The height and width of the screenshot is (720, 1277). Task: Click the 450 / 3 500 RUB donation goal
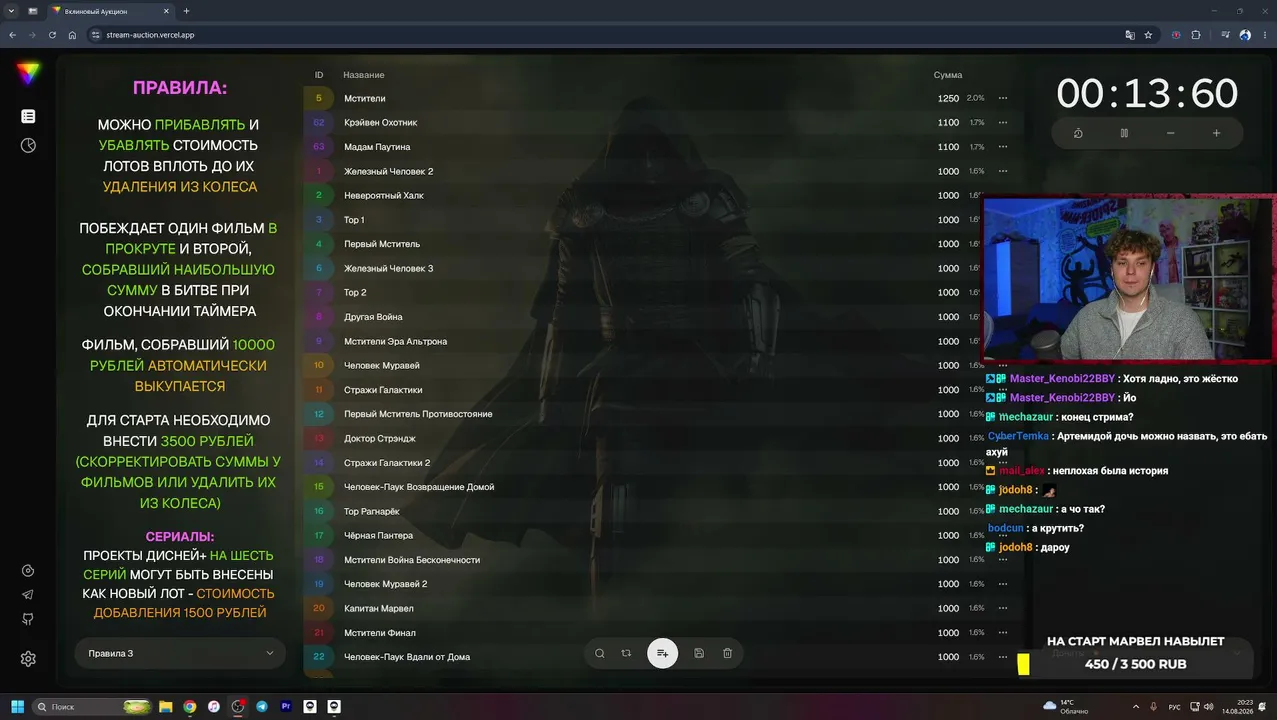[x=1136, y=664]
